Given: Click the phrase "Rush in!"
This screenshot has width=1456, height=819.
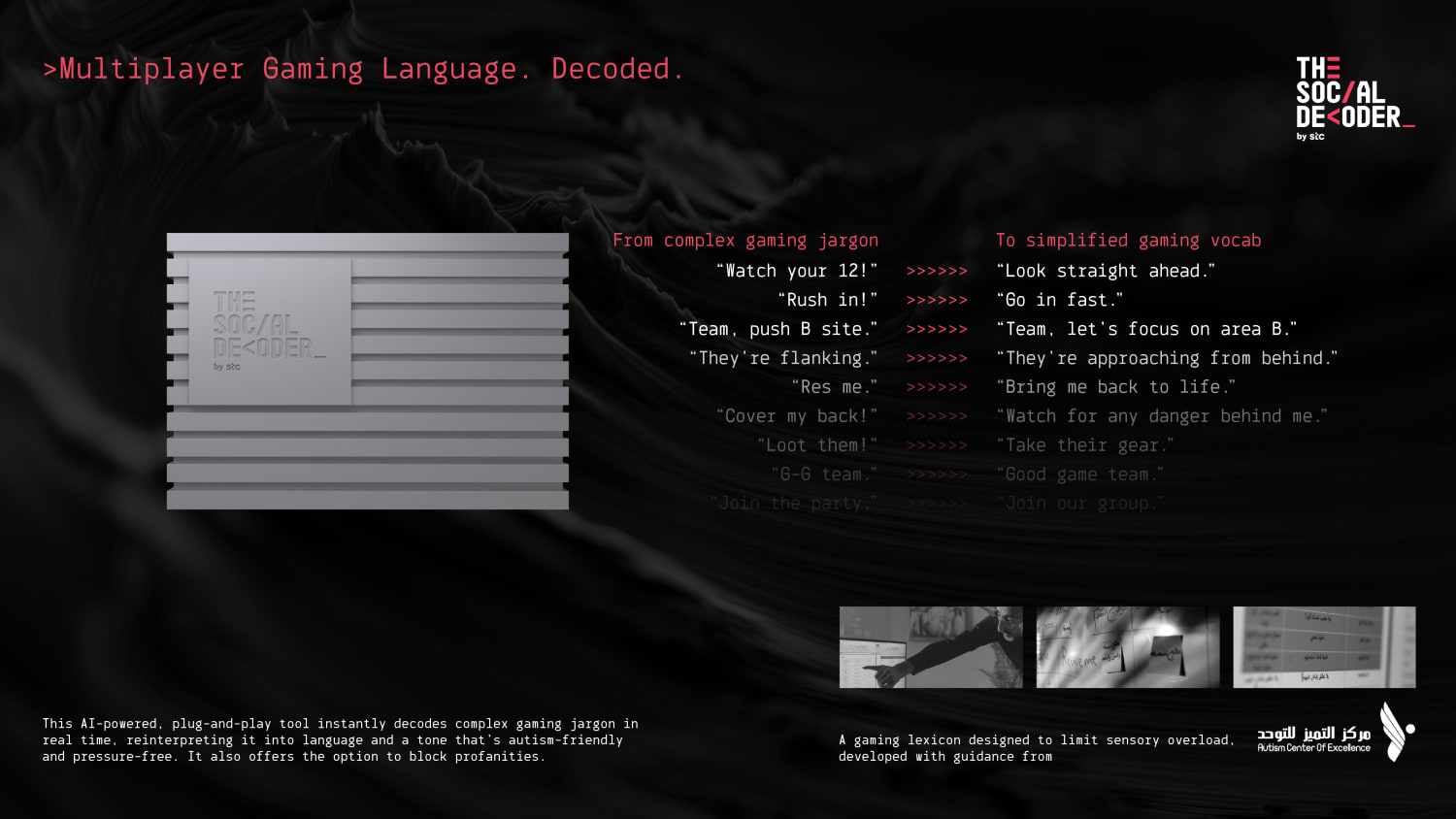Looking at the screenshot, I should coord(827,300).
